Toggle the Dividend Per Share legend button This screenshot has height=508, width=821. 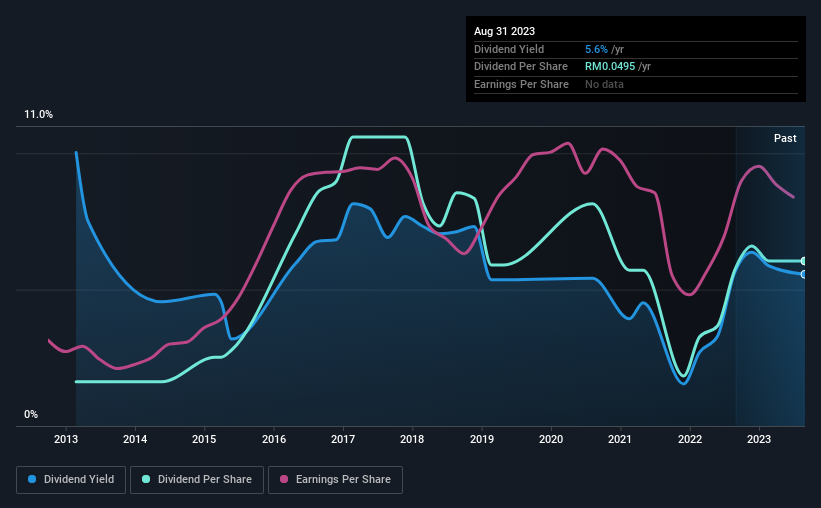point(197,480)
